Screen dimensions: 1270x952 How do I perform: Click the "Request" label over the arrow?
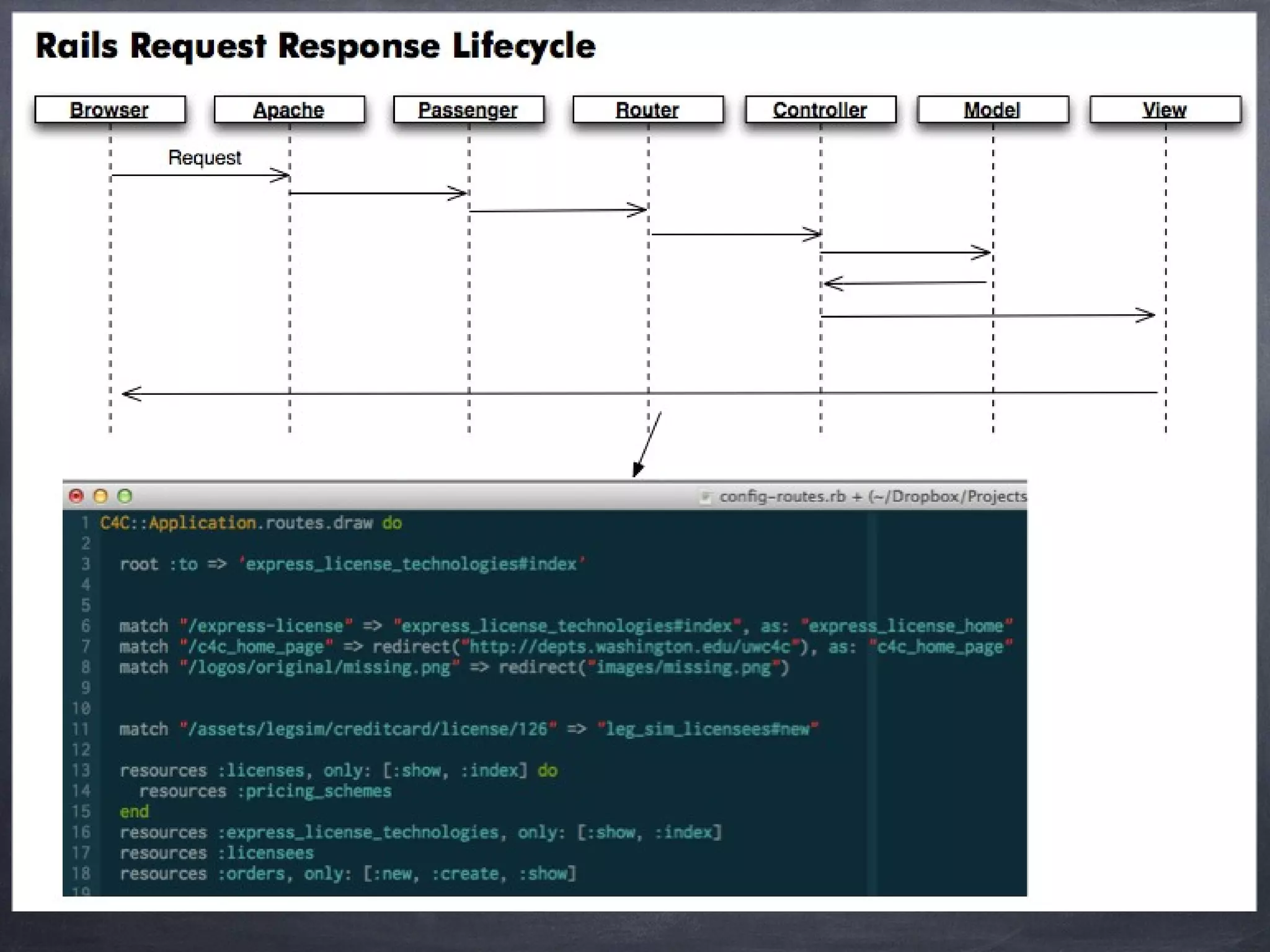tap(205, 158)
